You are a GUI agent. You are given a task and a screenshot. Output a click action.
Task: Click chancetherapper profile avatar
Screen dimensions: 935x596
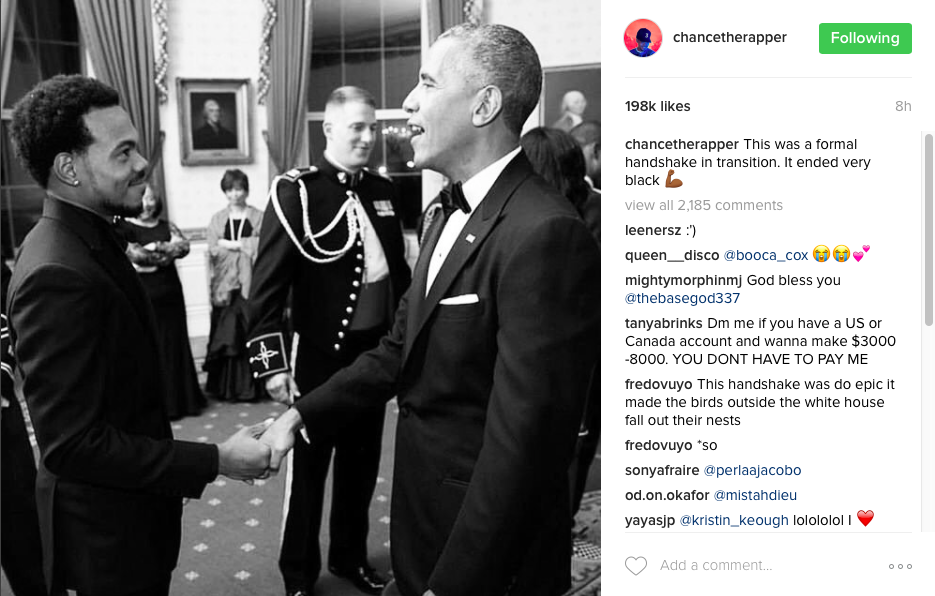[643, 38]
